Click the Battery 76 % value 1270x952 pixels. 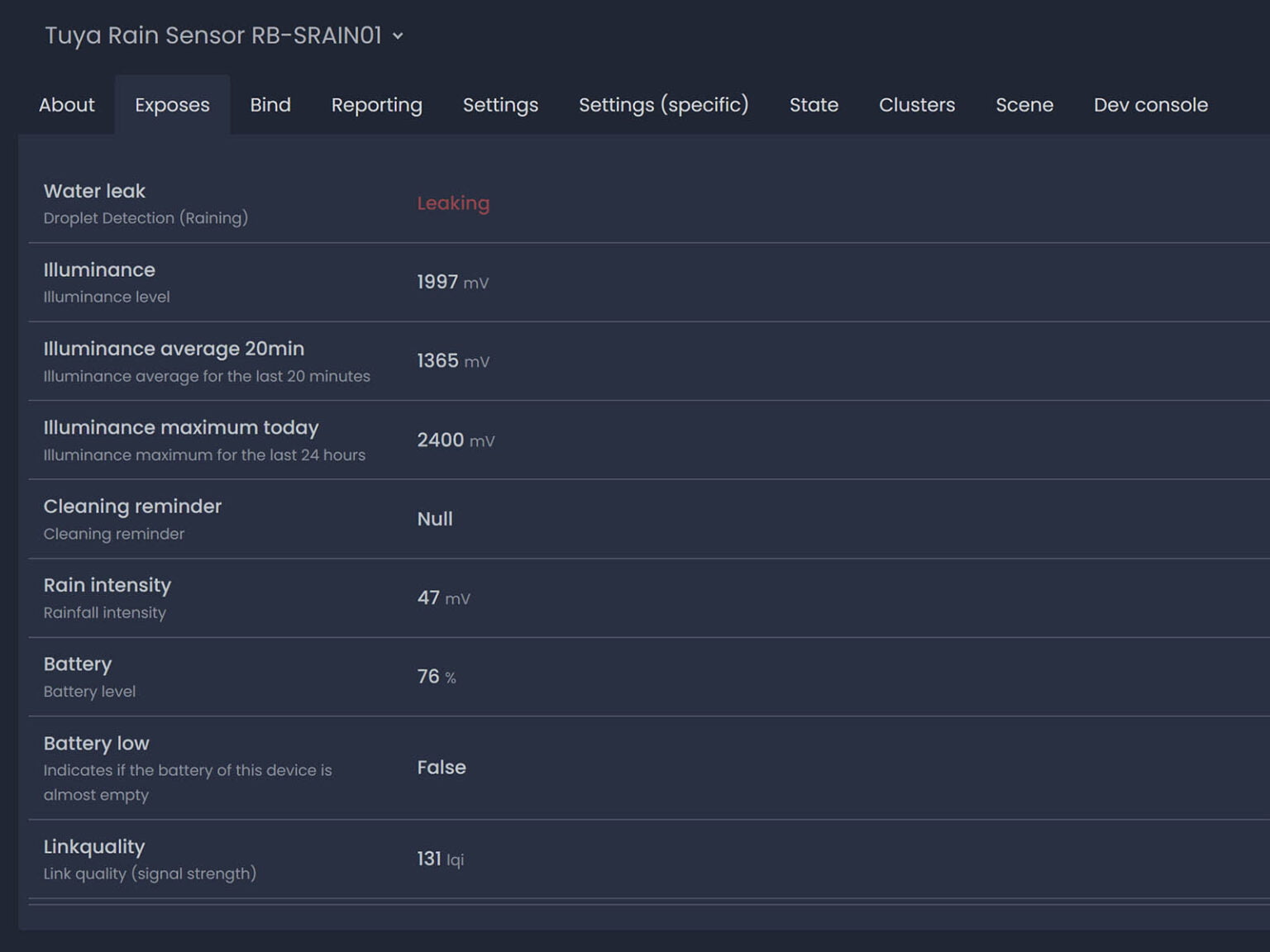(436, 677)
